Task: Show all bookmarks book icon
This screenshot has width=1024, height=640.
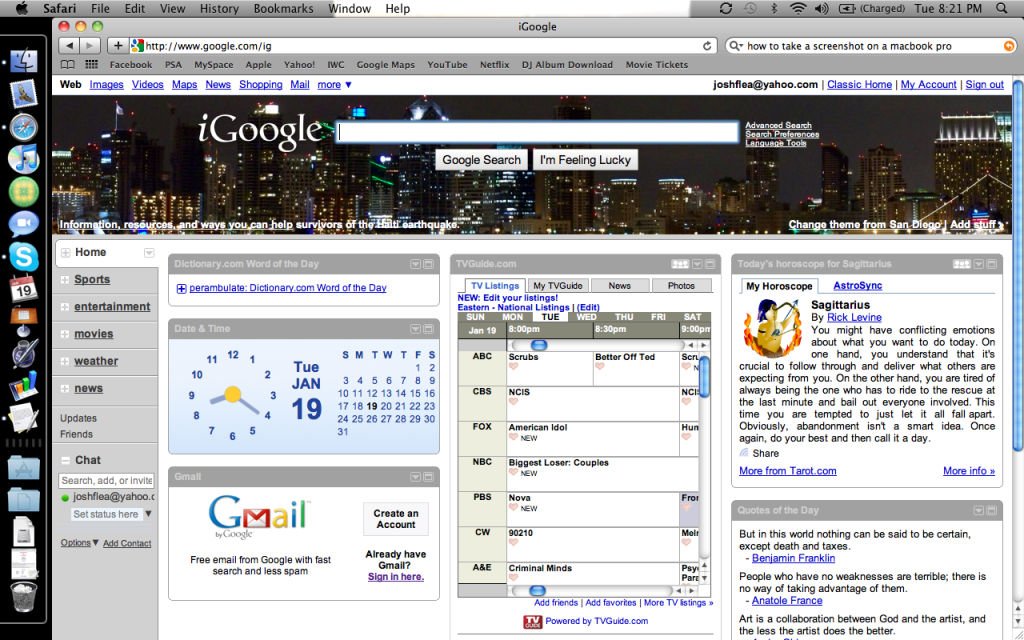Action: (x=67, y=65)
